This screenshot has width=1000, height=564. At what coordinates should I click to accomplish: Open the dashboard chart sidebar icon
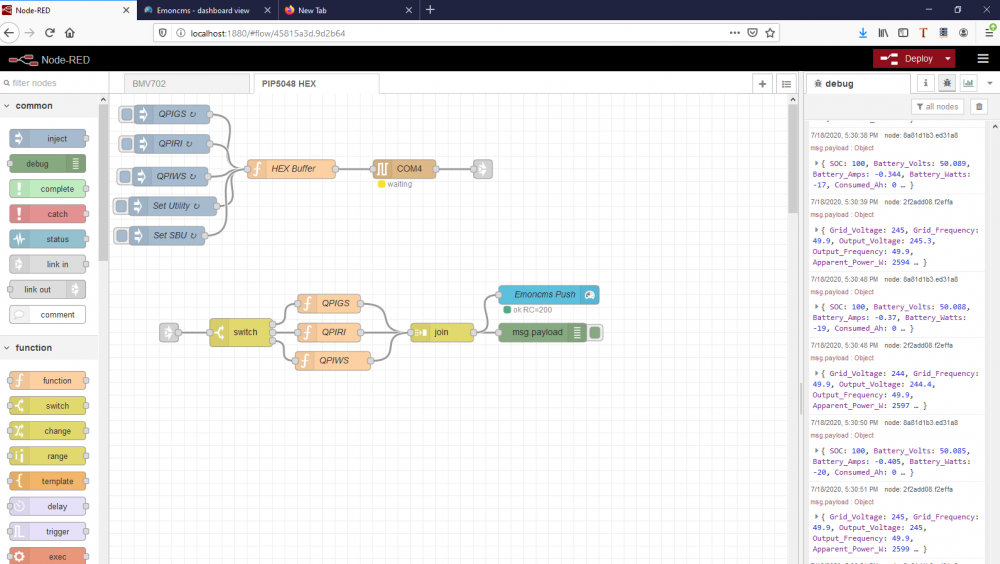point(968,83)
